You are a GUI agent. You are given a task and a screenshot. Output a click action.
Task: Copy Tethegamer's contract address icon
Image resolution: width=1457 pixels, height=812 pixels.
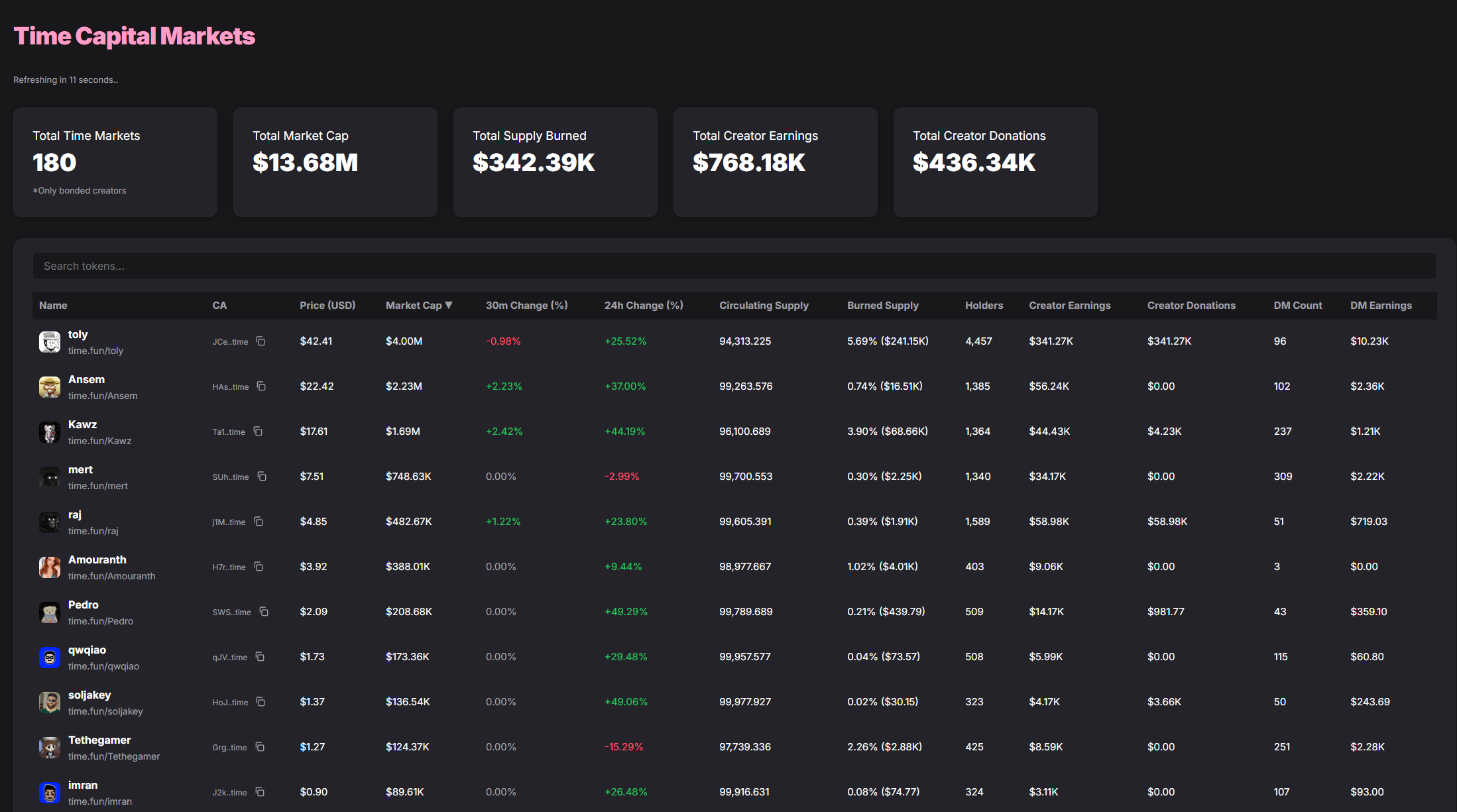click(260, 747)
